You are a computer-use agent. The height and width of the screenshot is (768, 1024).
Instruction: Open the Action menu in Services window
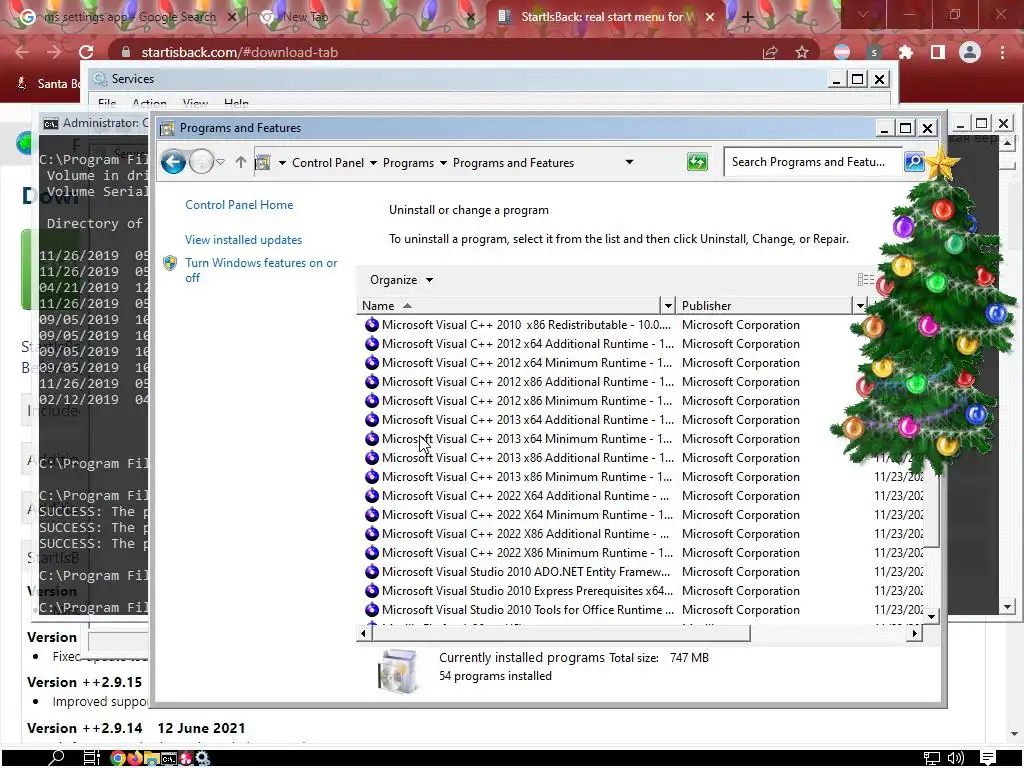[x=149, y=103]
